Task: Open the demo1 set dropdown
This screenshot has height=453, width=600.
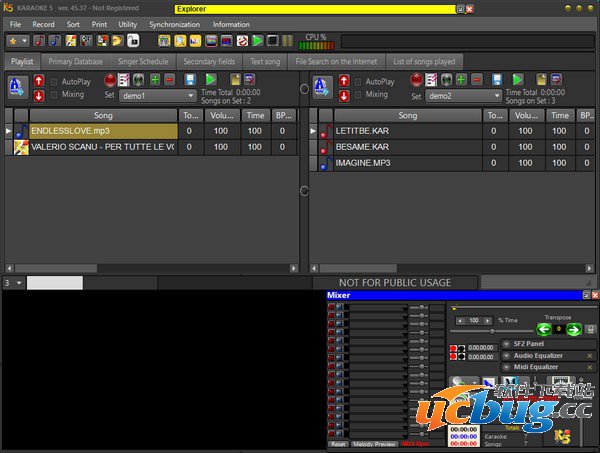Action: pyautogui.click(x=191, y=97)
